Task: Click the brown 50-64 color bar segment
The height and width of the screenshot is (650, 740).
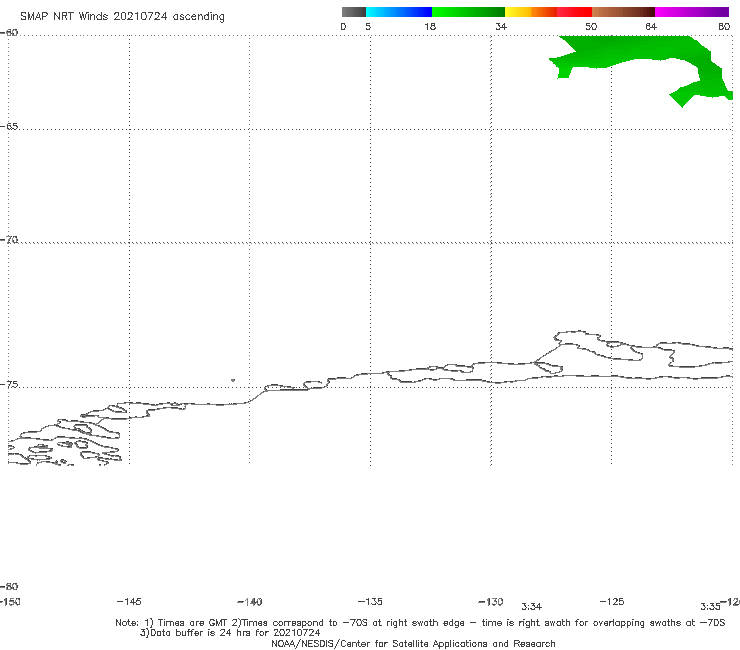Action: pos(623,12)
